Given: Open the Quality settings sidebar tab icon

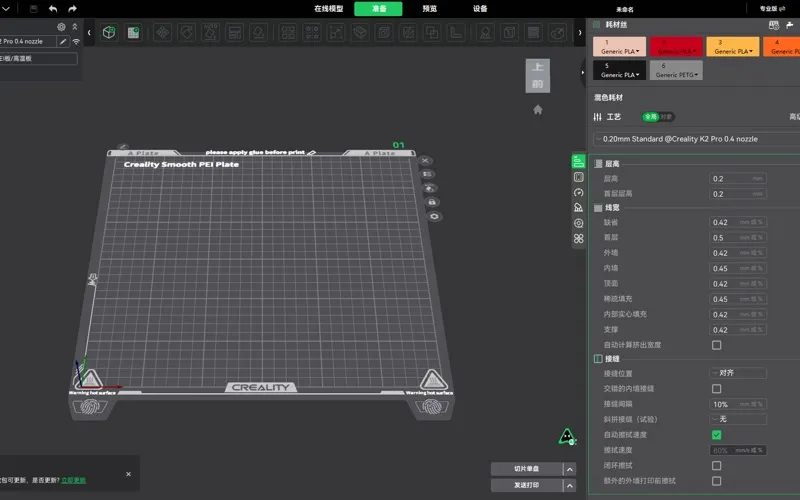Looking at the screenshot, I should pos(578,162).
